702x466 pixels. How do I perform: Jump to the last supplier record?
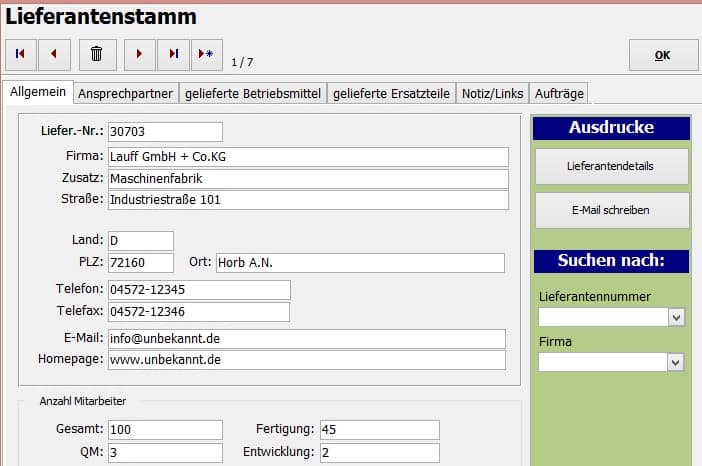174,54
